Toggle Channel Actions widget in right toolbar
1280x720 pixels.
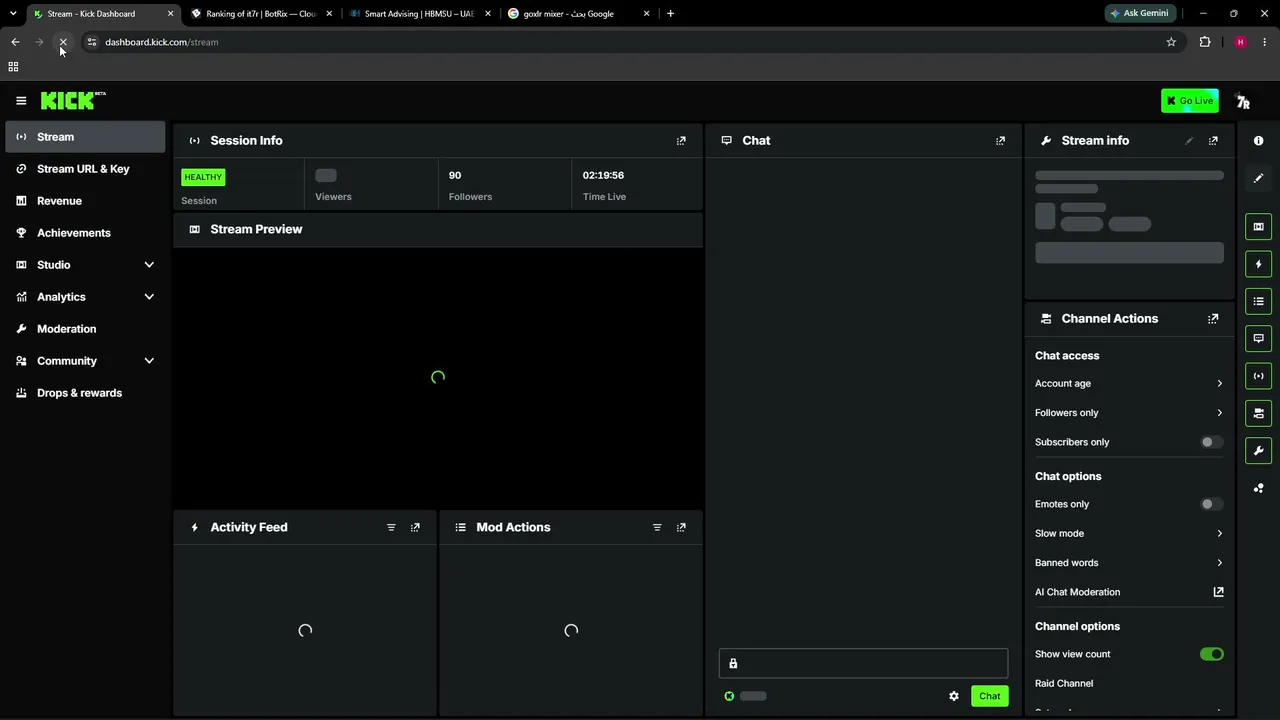(x=1258, y=413)
